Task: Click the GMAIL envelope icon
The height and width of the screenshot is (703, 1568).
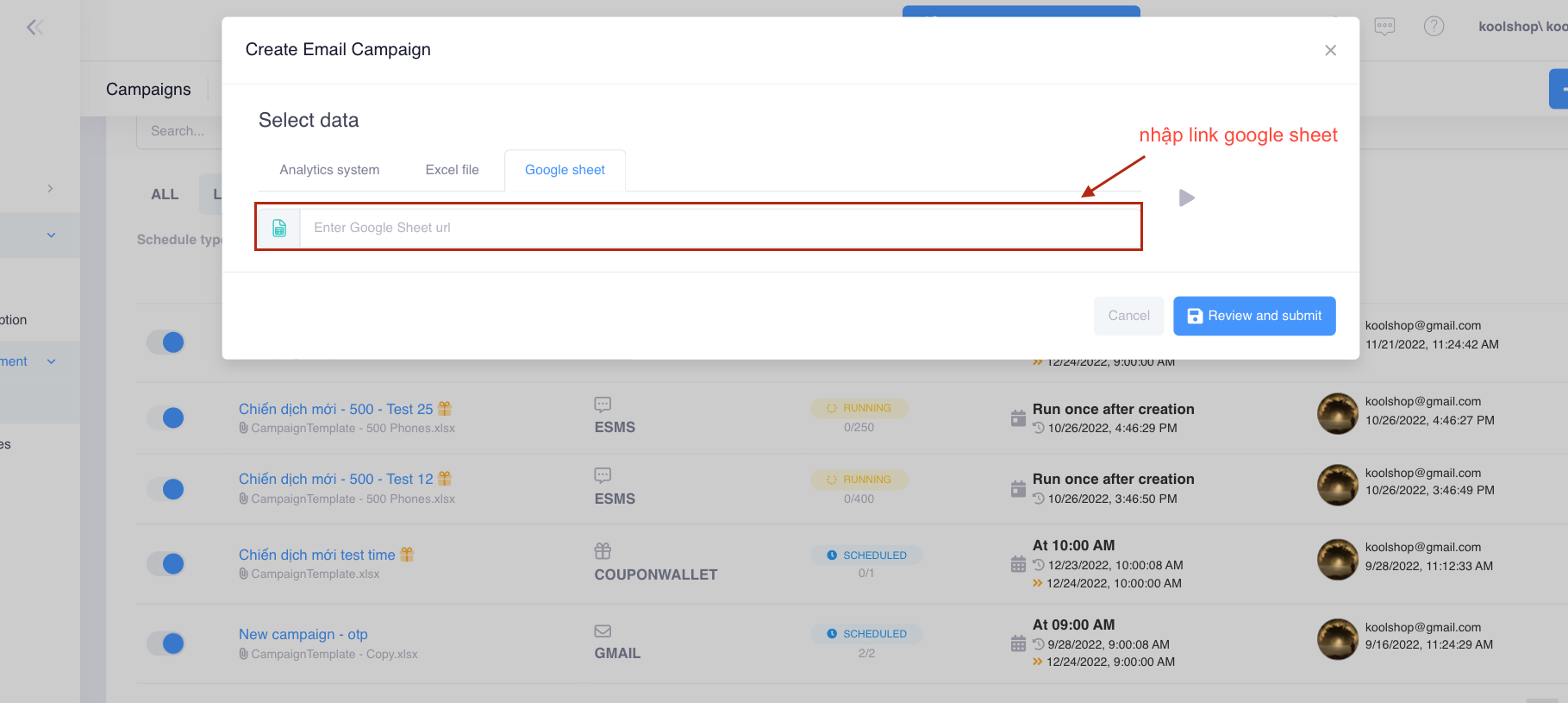Action: point(603,631)
